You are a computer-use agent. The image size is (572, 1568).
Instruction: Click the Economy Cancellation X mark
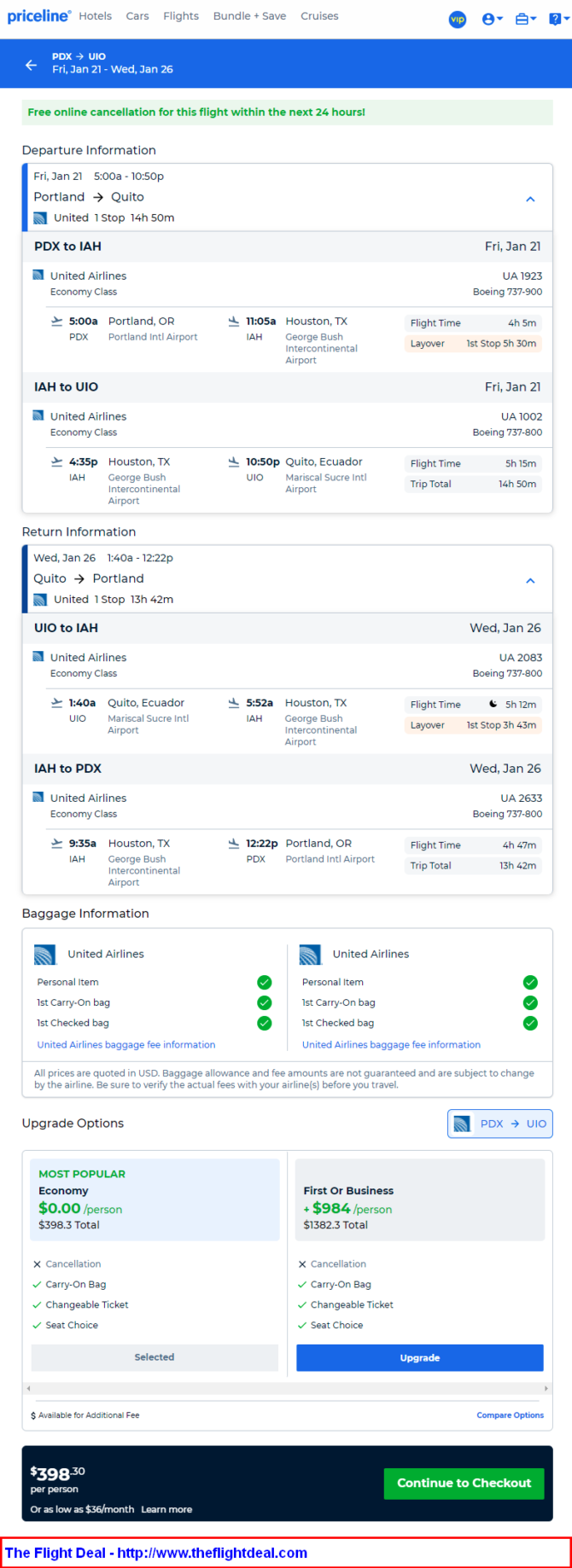click(x=37, y=1264)
